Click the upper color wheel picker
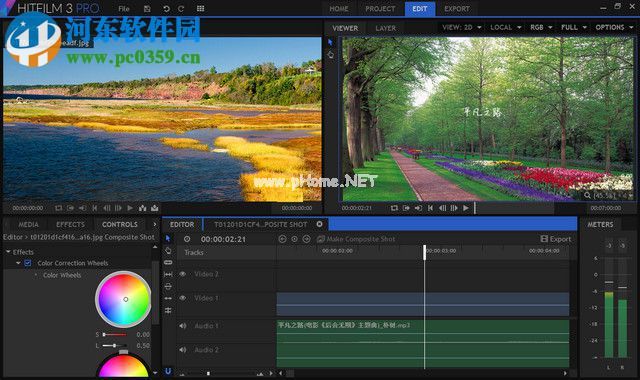This screenshot has height=380, width=640. point(123,299)
